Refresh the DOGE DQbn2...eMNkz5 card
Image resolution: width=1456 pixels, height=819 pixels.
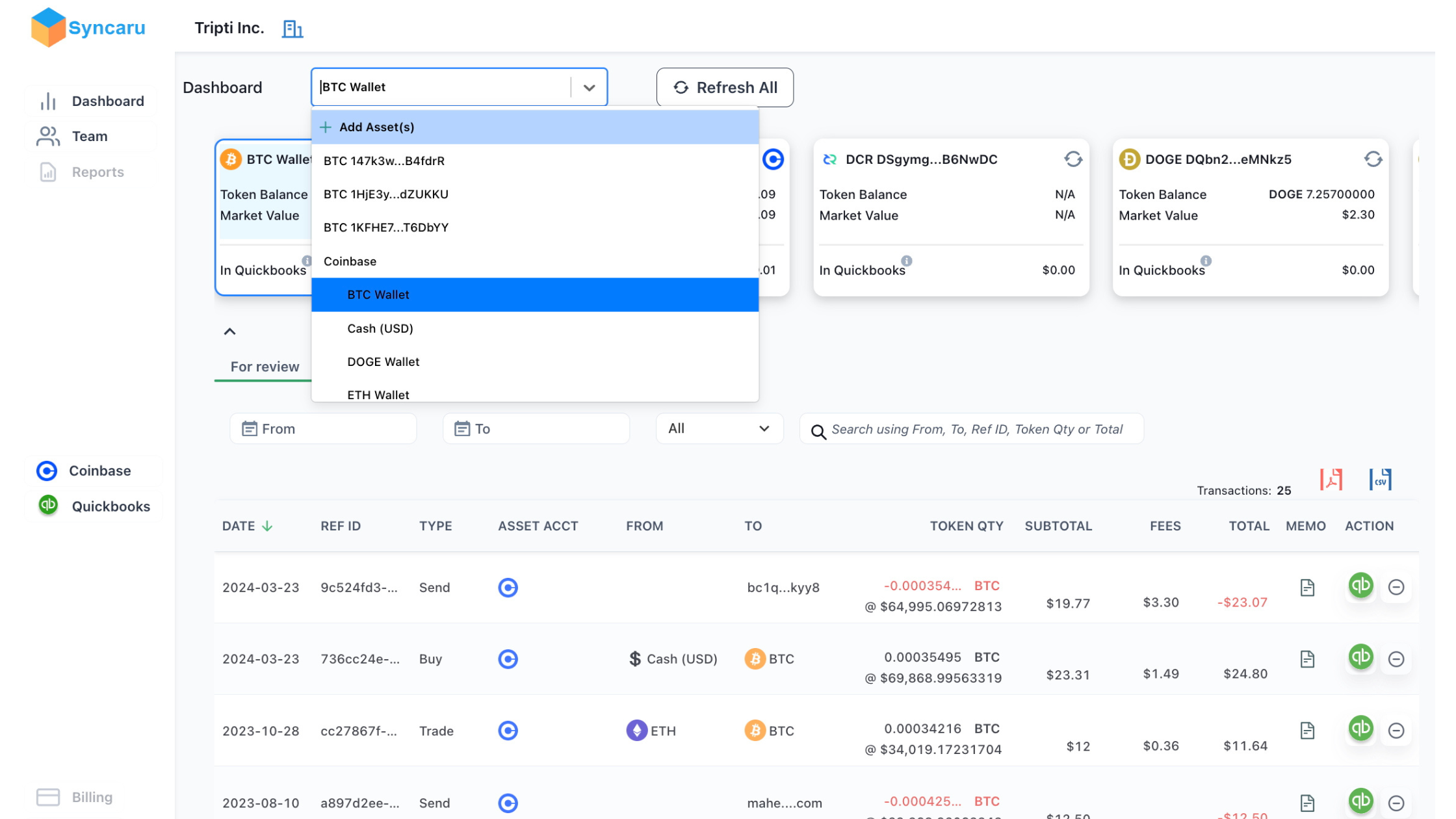pos(1373,159)
